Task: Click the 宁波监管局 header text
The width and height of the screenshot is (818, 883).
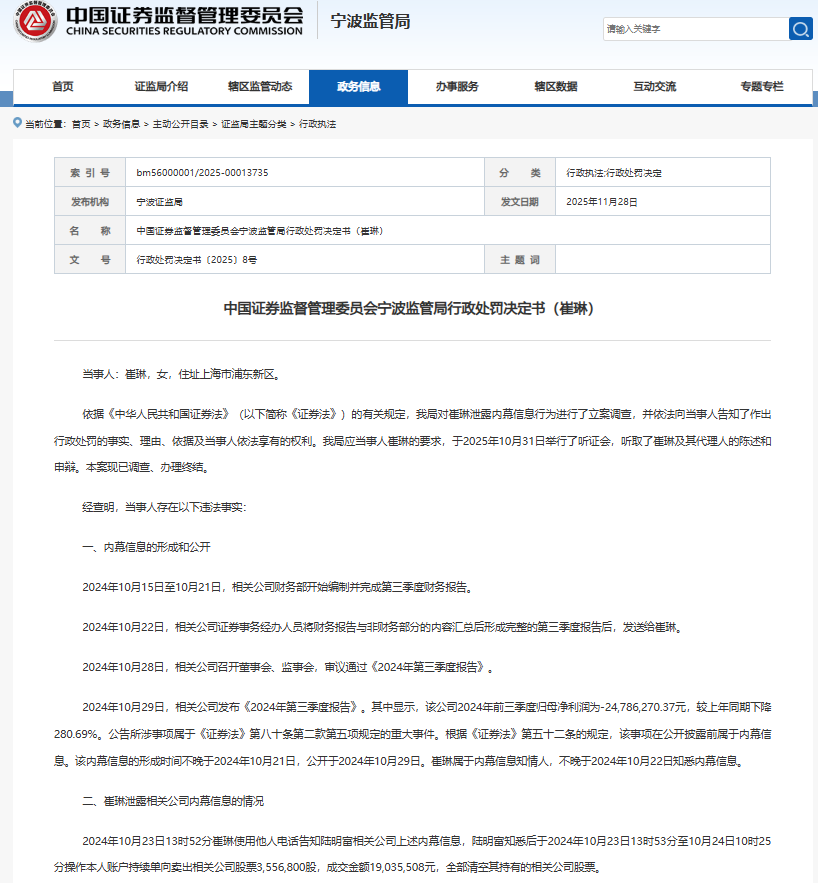Action: coord(370,21)
